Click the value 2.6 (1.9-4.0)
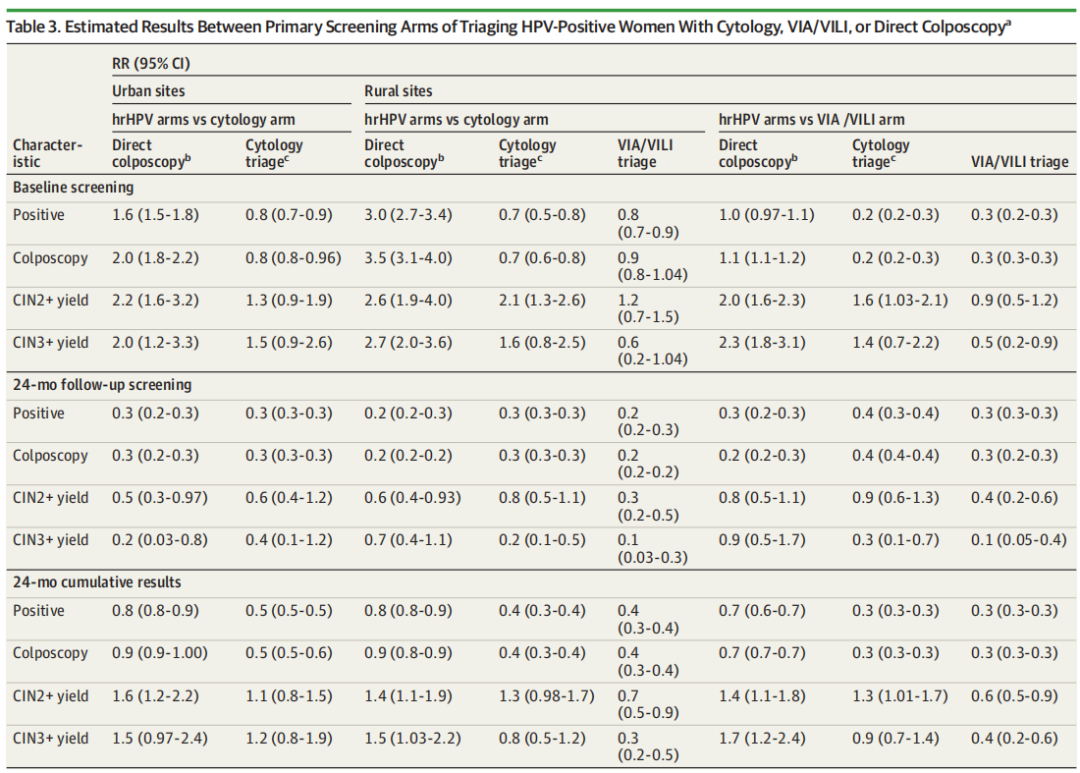This screenshot has height=773, width=1080. tap(408, 300)
